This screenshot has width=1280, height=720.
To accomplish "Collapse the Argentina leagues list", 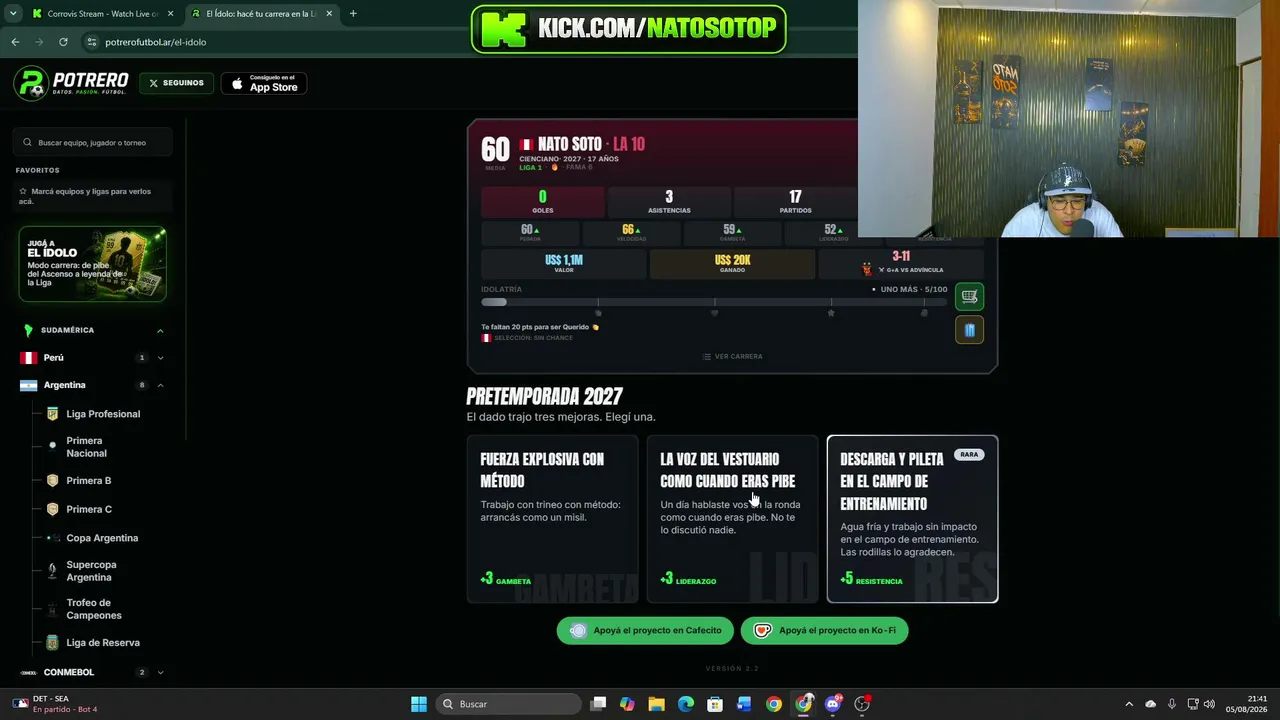I will (160, 385).
